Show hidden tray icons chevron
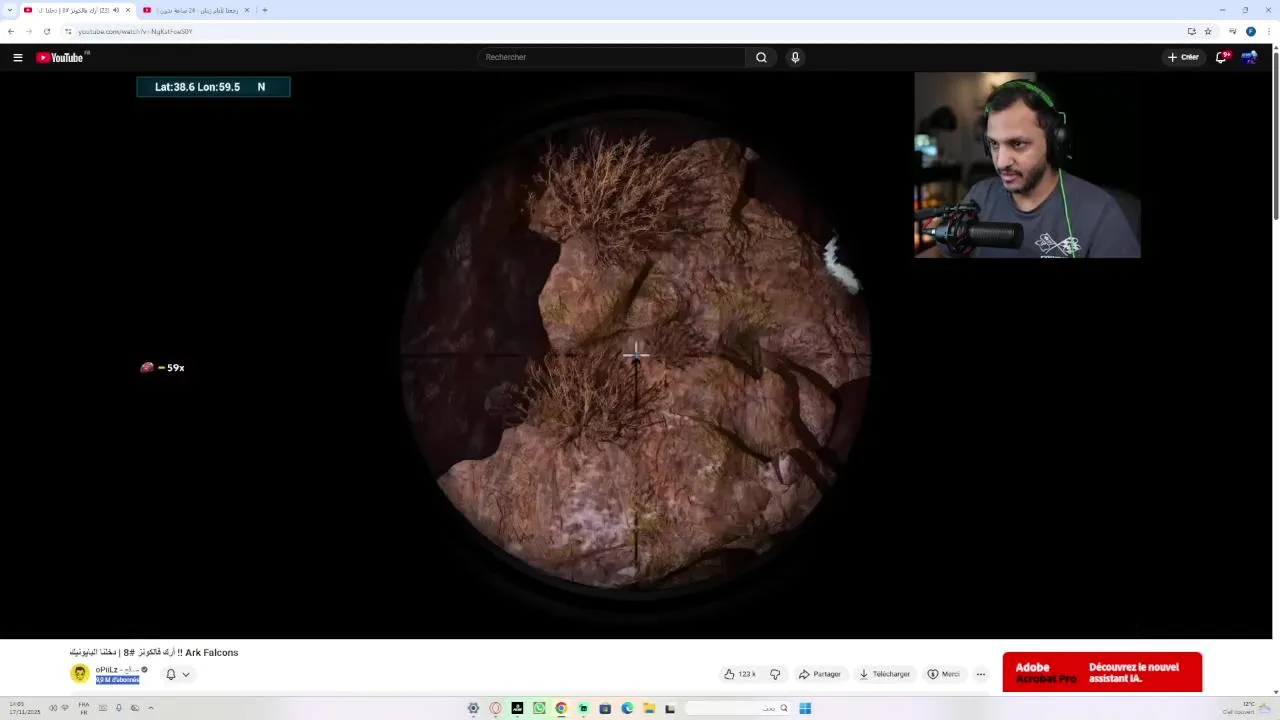1280x720 pixels. tap(151, 708)
